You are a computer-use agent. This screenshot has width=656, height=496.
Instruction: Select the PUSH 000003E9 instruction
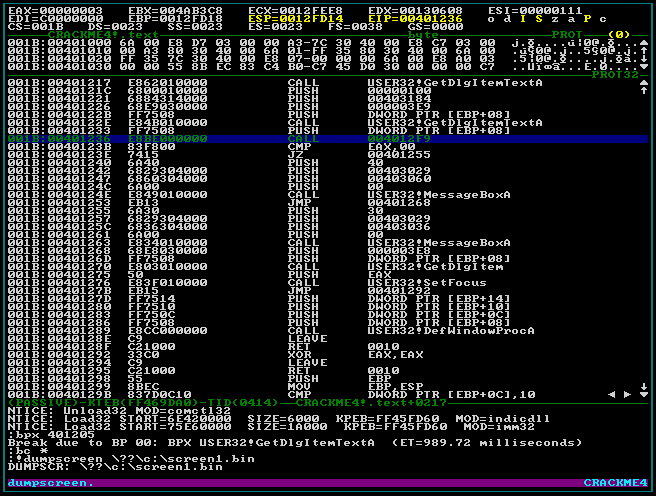[x=328, y=107]
